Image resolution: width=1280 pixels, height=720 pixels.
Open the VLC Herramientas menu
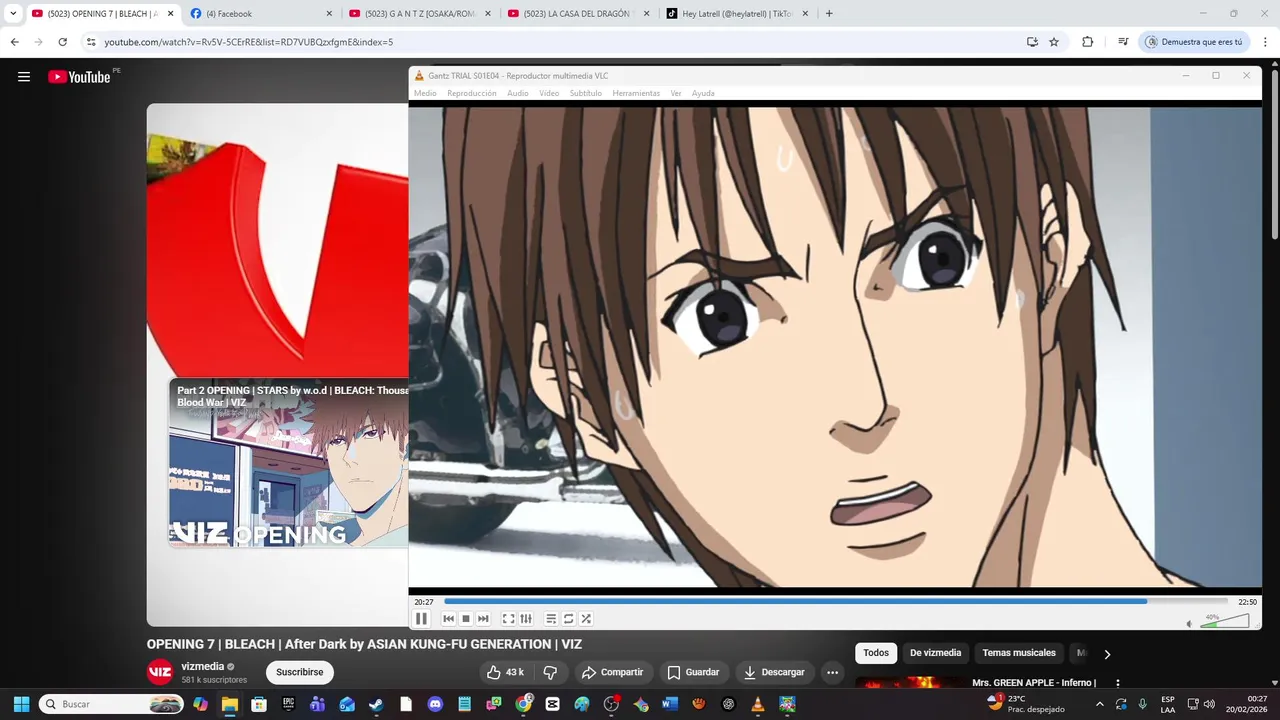(x=636, y=93)
